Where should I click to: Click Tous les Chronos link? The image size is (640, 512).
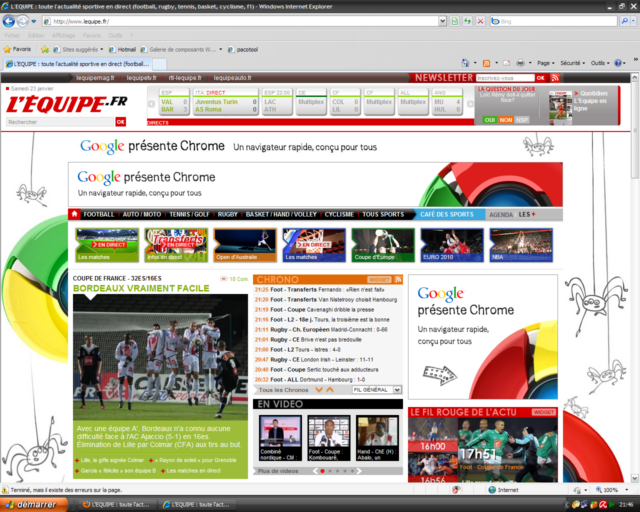click(x=283, y=390)
